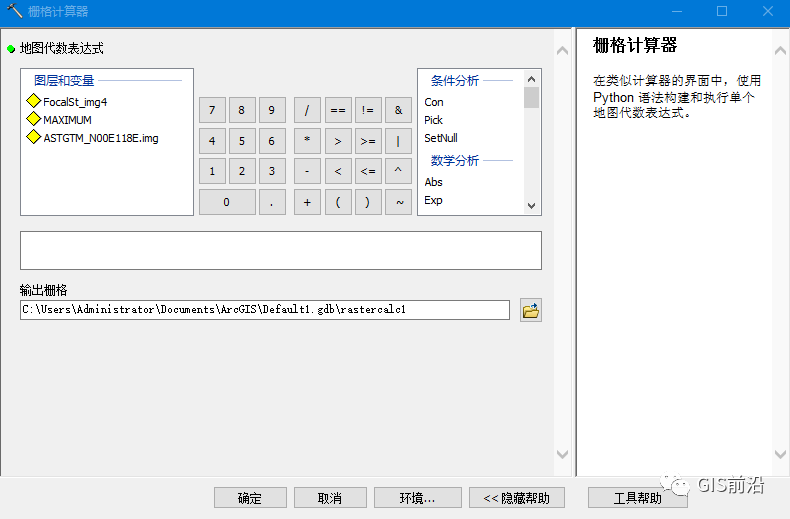The height and width of the screenshot is (519, 790).
Task: Insert the less-than operator
Action: point(338,171)
